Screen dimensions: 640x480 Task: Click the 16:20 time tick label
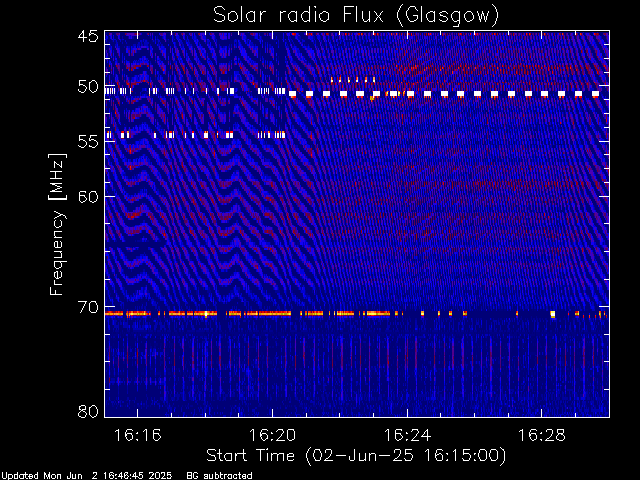[x=272, y=435]
